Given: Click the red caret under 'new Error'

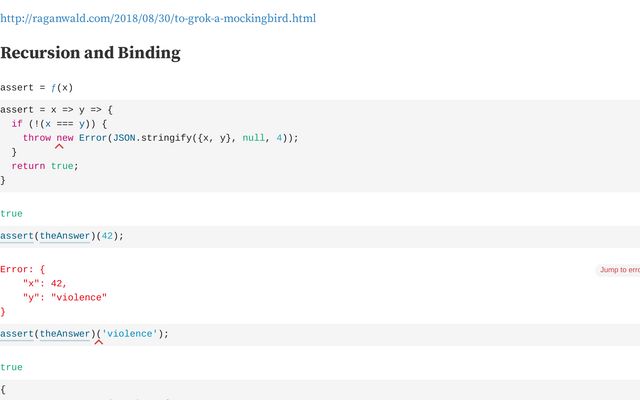Looking at the screenshot, I should coord(59,146).
